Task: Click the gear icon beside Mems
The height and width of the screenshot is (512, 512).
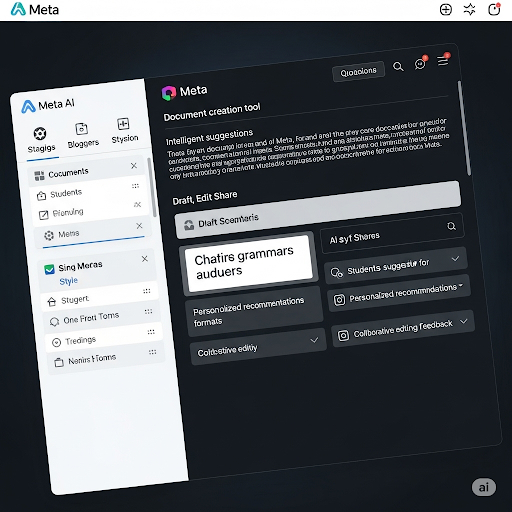Action: click(x=49, y=236)
